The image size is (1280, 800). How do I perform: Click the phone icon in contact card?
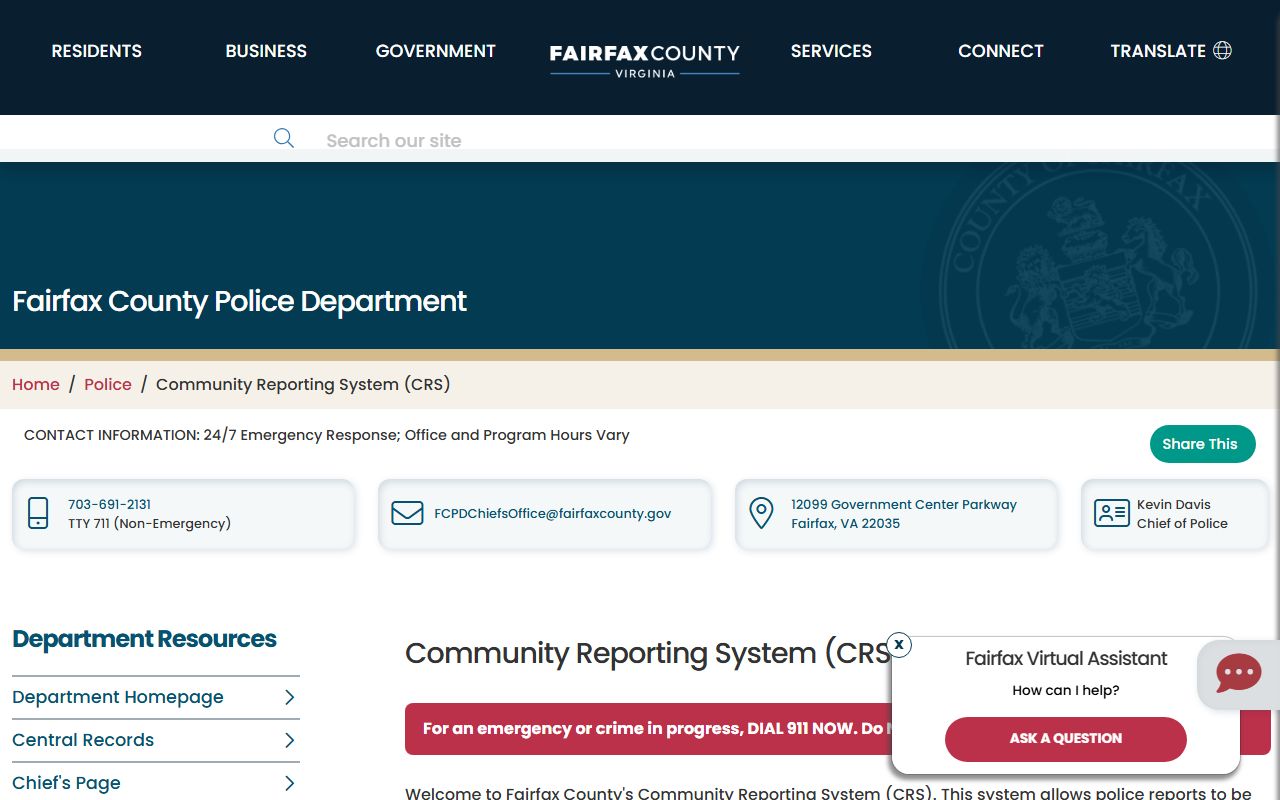pos(38,513)
